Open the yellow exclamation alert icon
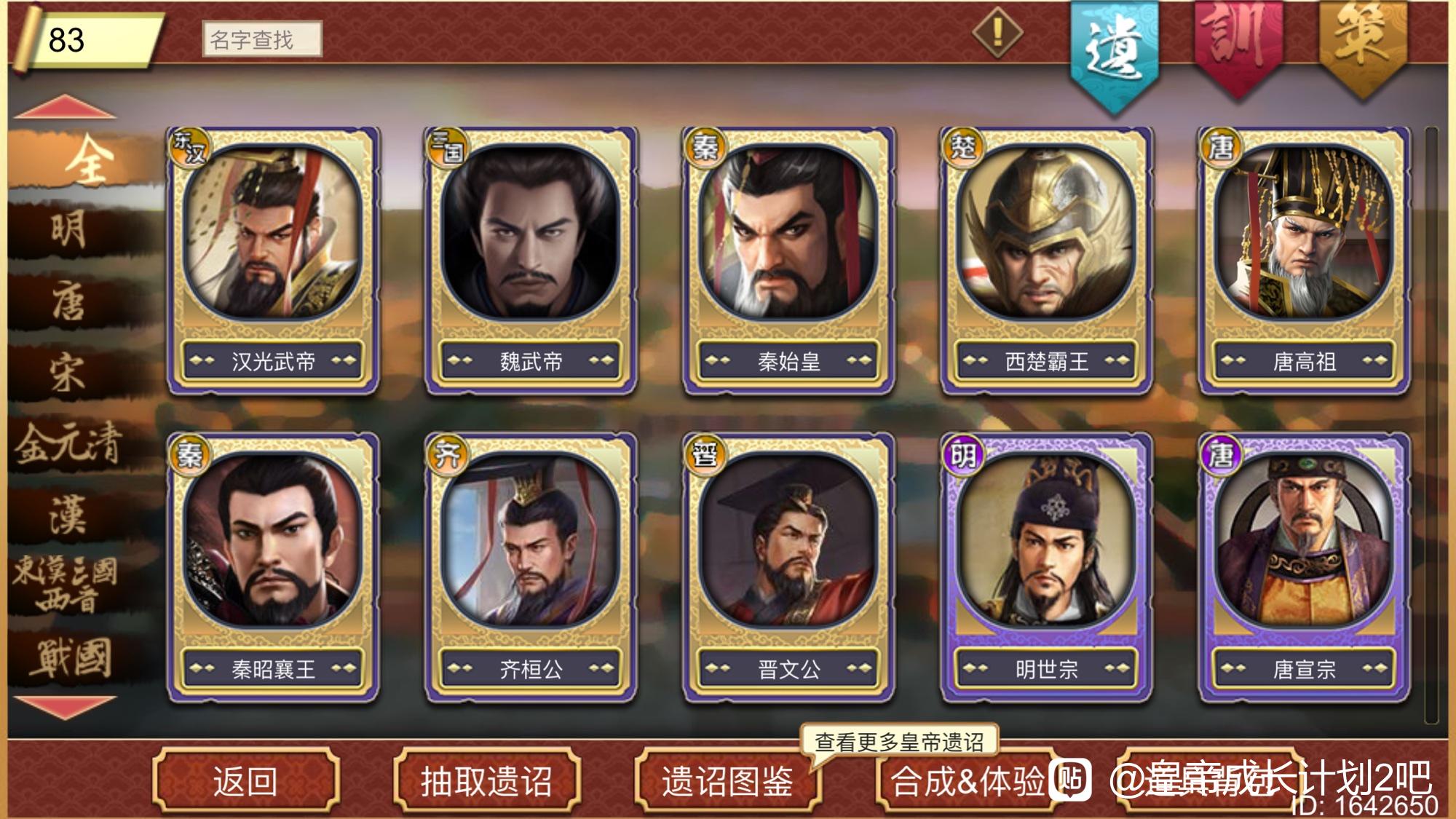The width and height of the screenshot is (1456, 819). (x=997, y=32)
